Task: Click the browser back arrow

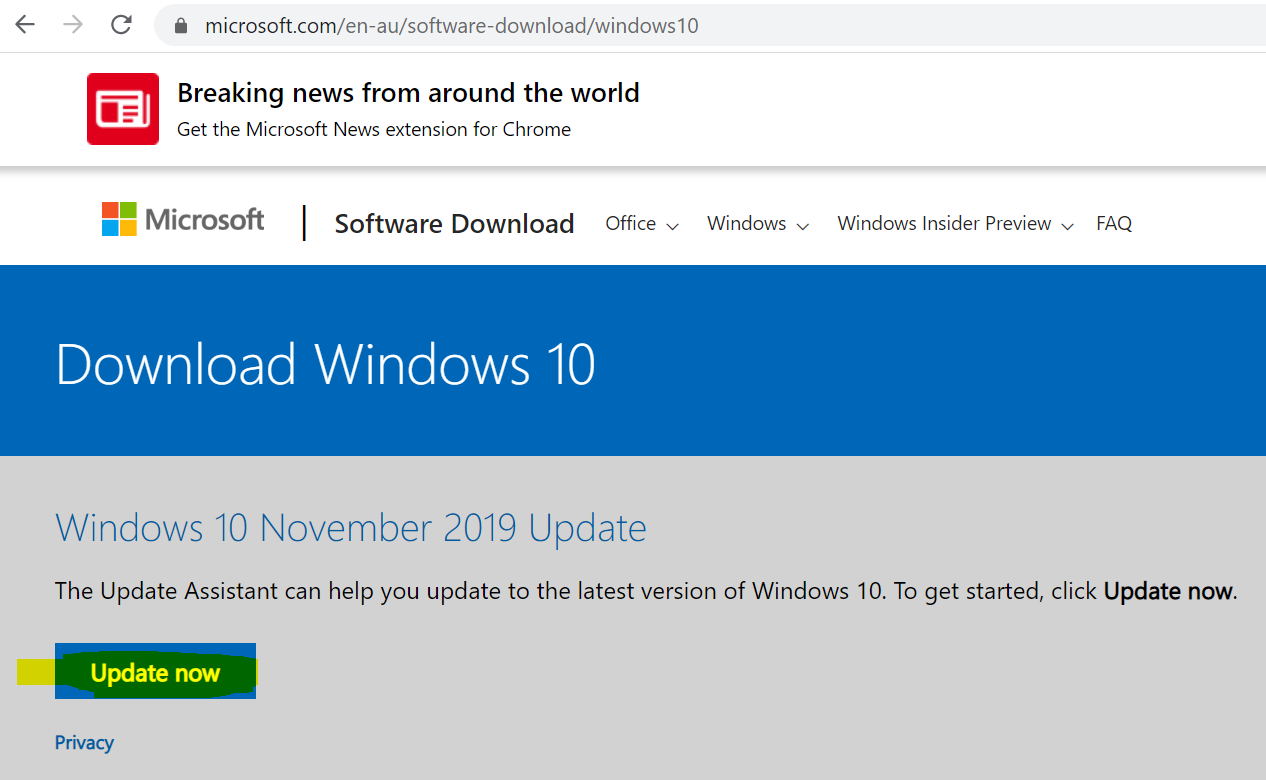Action: point(25,25)
